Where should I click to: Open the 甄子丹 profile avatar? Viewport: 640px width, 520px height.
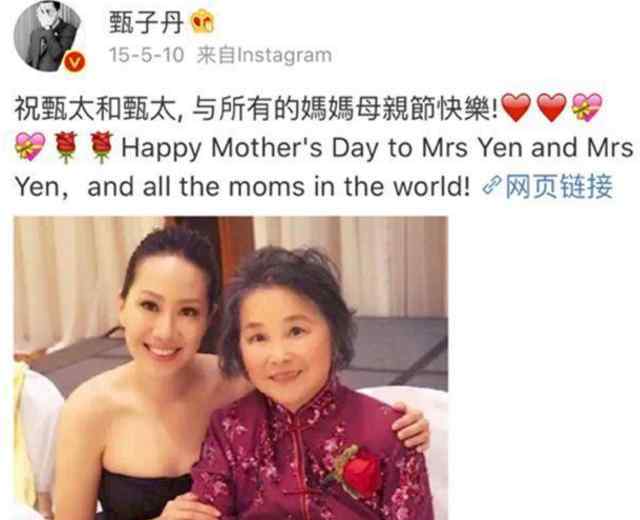tap(48, 35)
